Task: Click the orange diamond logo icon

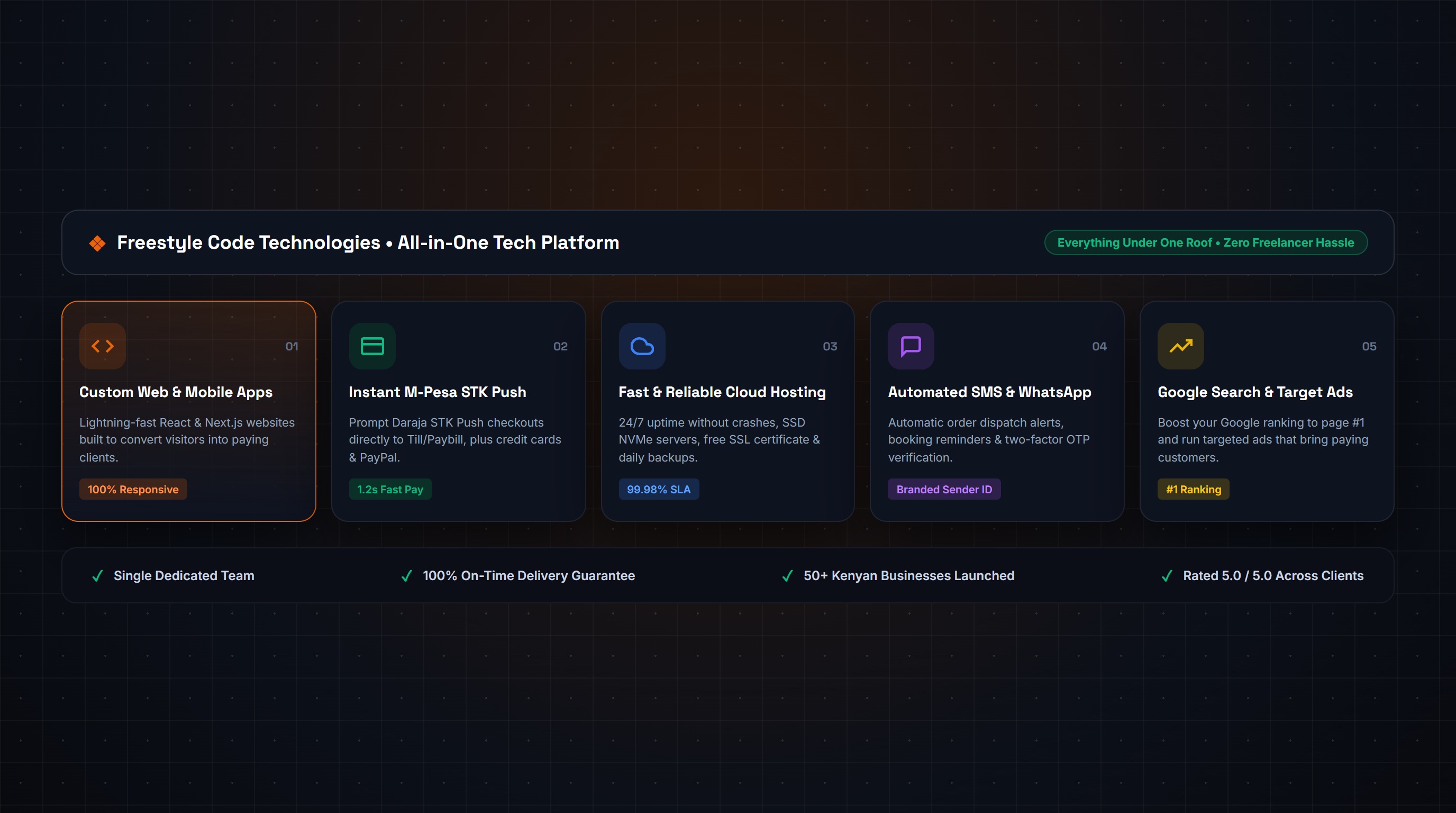Action: [97, 243]
